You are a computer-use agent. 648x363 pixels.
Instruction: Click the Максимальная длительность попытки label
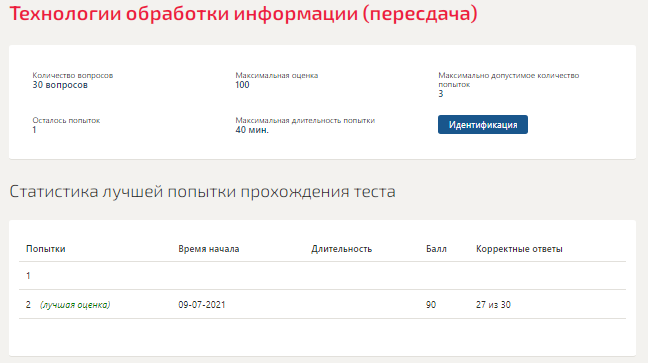[x=305, y=120]
